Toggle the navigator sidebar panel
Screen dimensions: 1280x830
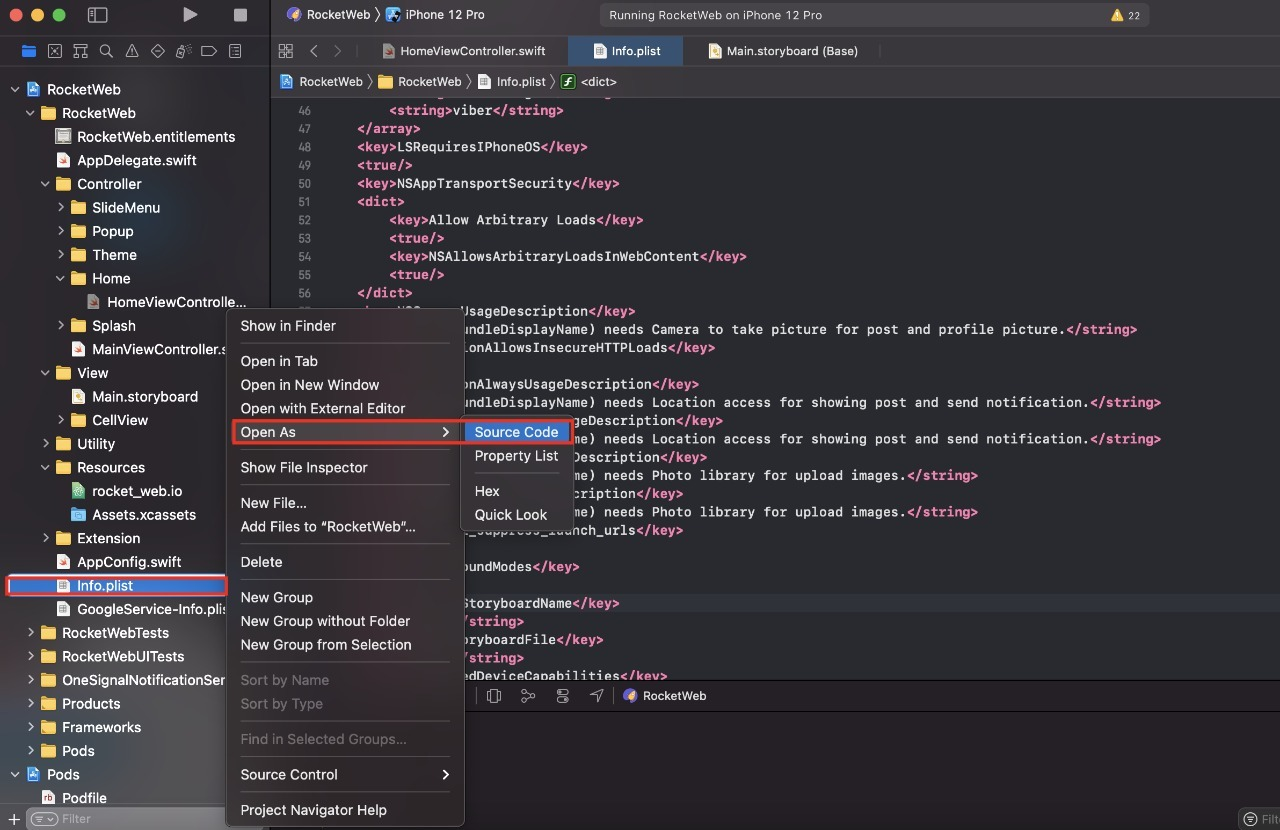click(x=97, y=15)
